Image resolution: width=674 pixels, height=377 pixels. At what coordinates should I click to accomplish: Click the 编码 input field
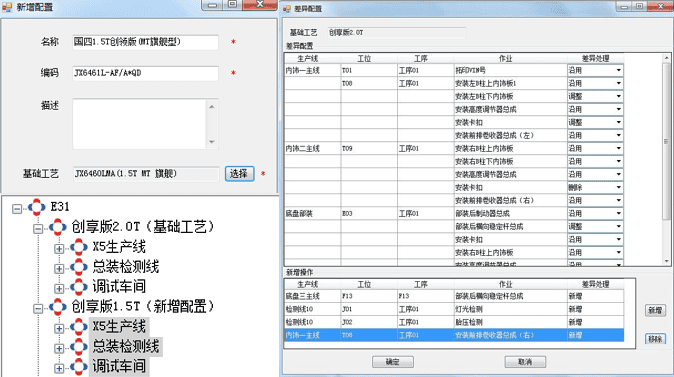[145, 73]
